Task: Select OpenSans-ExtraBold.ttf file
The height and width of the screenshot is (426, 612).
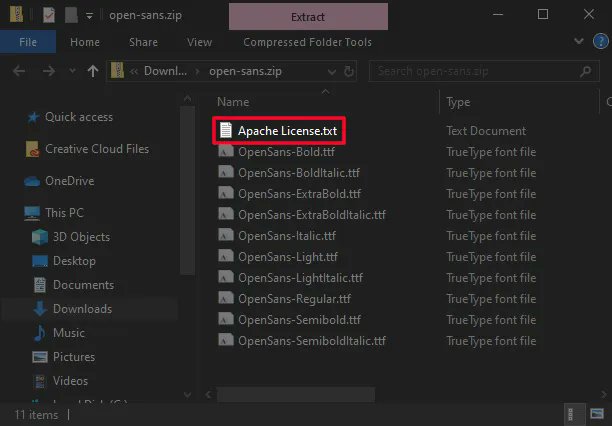Action: point(299,194)
